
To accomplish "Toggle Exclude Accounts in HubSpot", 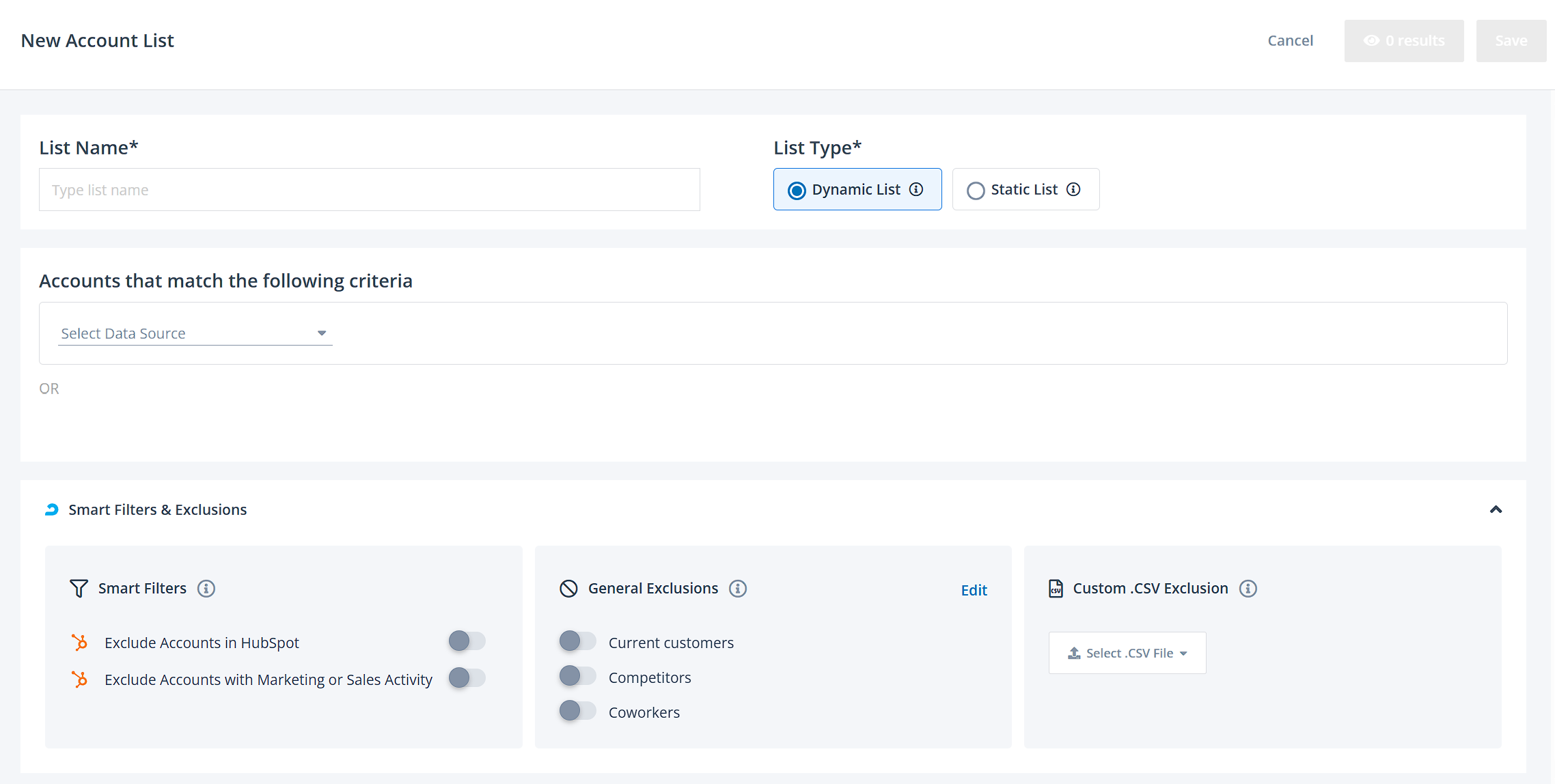I will (x=467, y=641).
